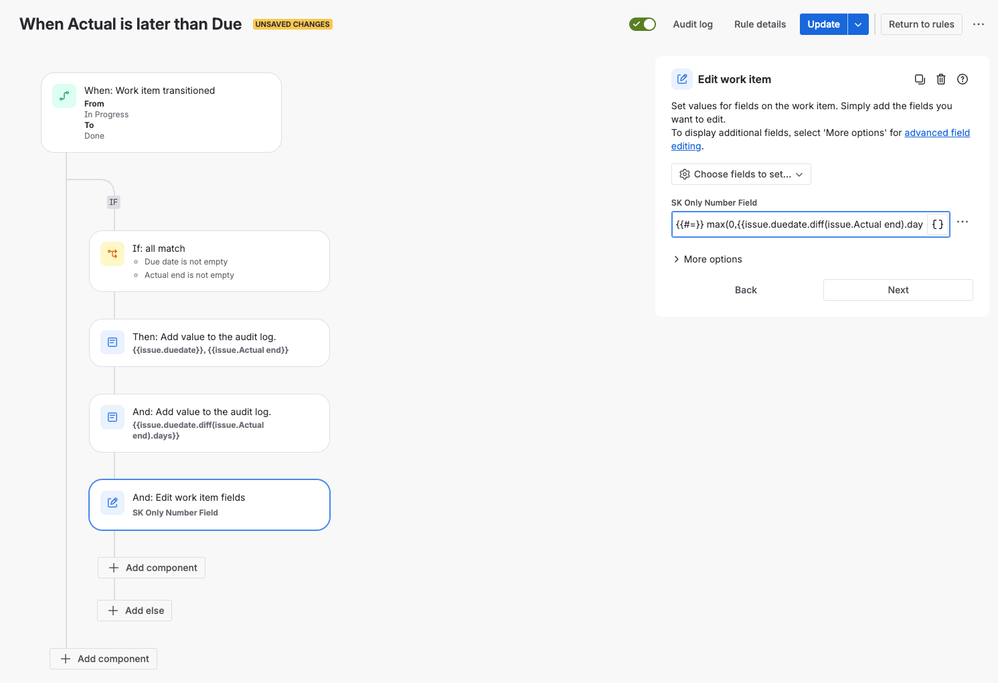
Task: Toggle the rule enabled switch
Action: pos(642,24)
